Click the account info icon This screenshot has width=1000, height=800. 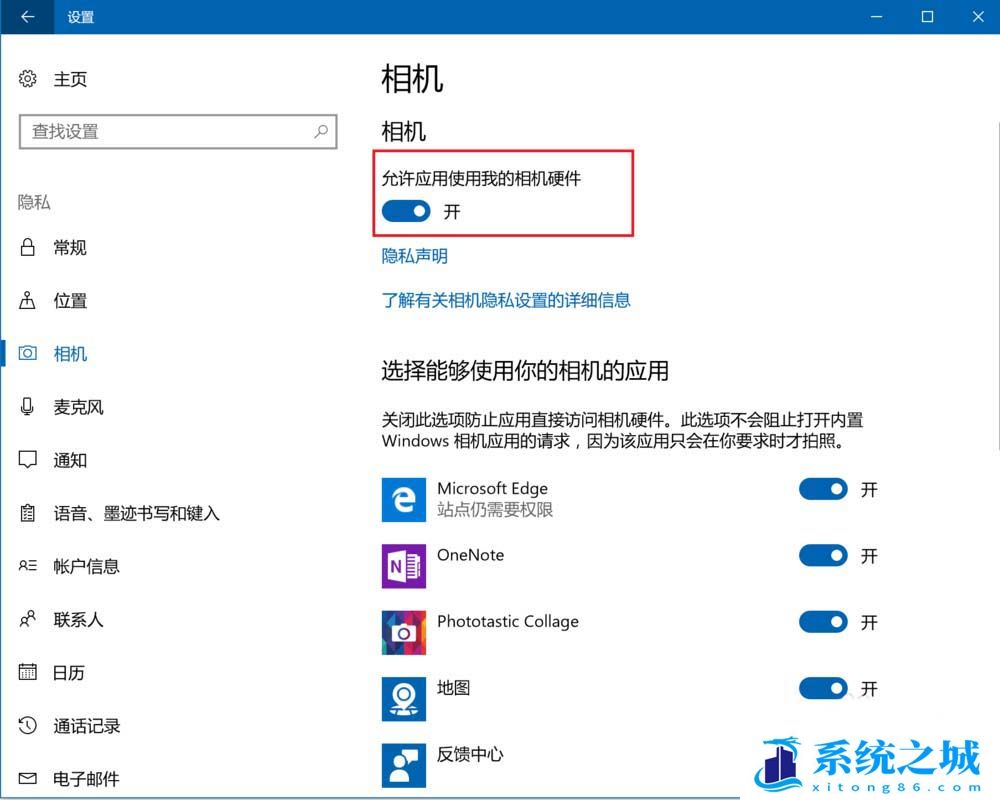tap(27, 566)
